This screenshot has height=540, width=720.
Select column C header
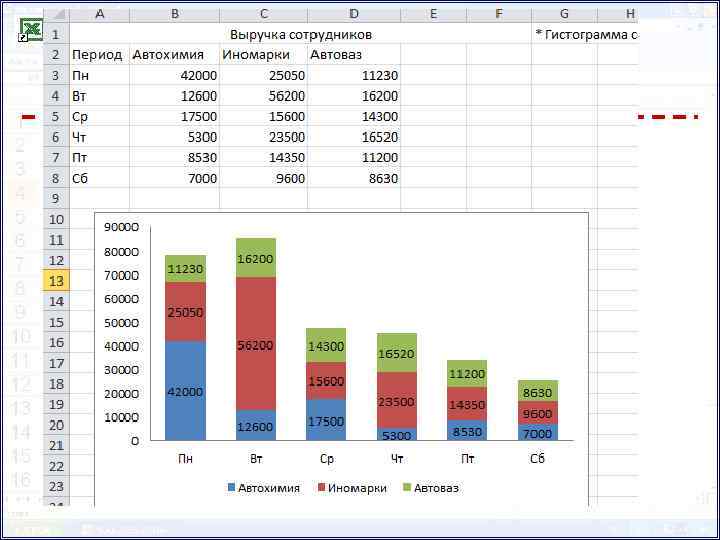point(264,15)
